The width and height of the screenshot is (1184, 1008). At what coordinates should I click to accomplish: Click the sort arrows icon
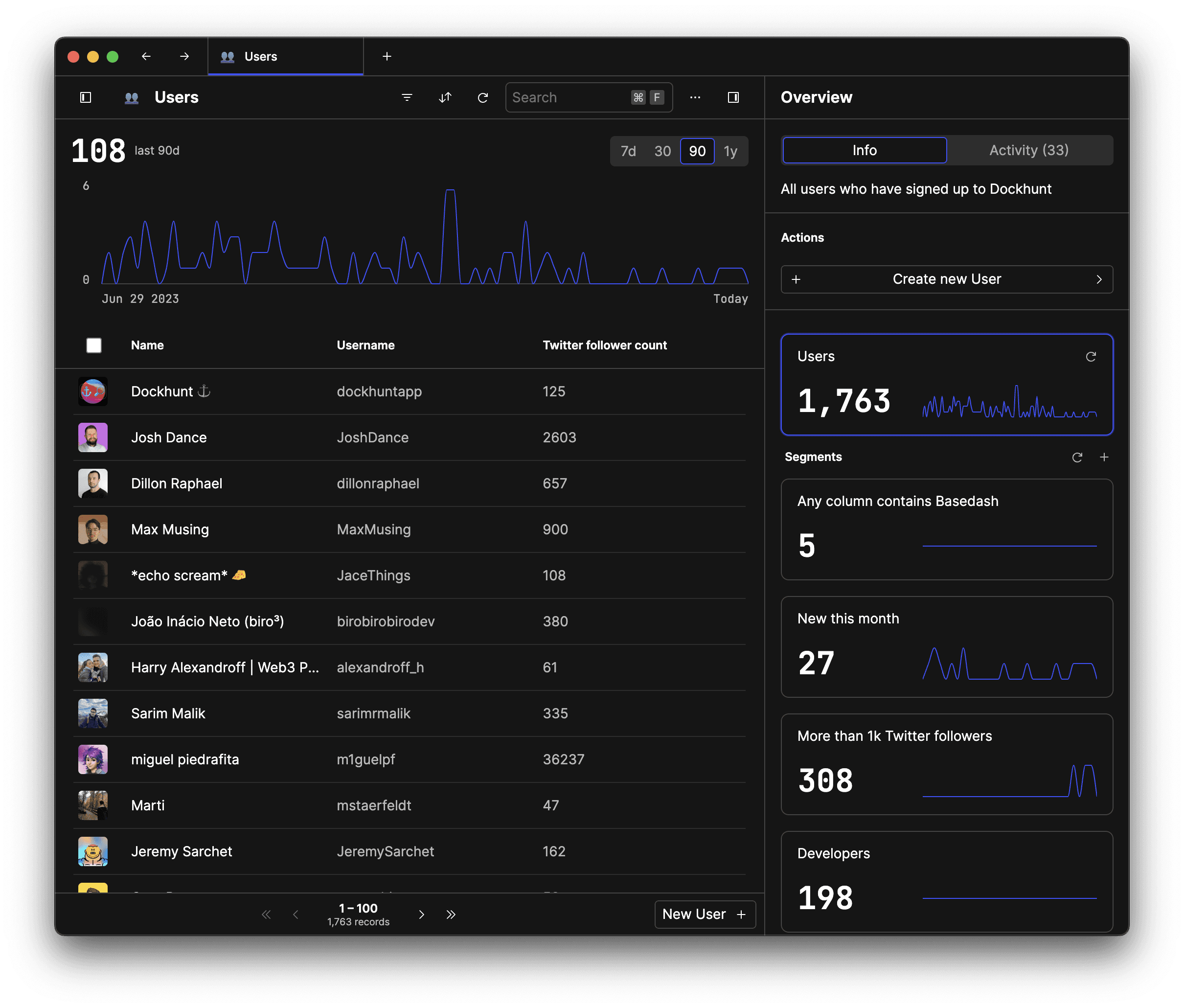[x=445, y=98]
